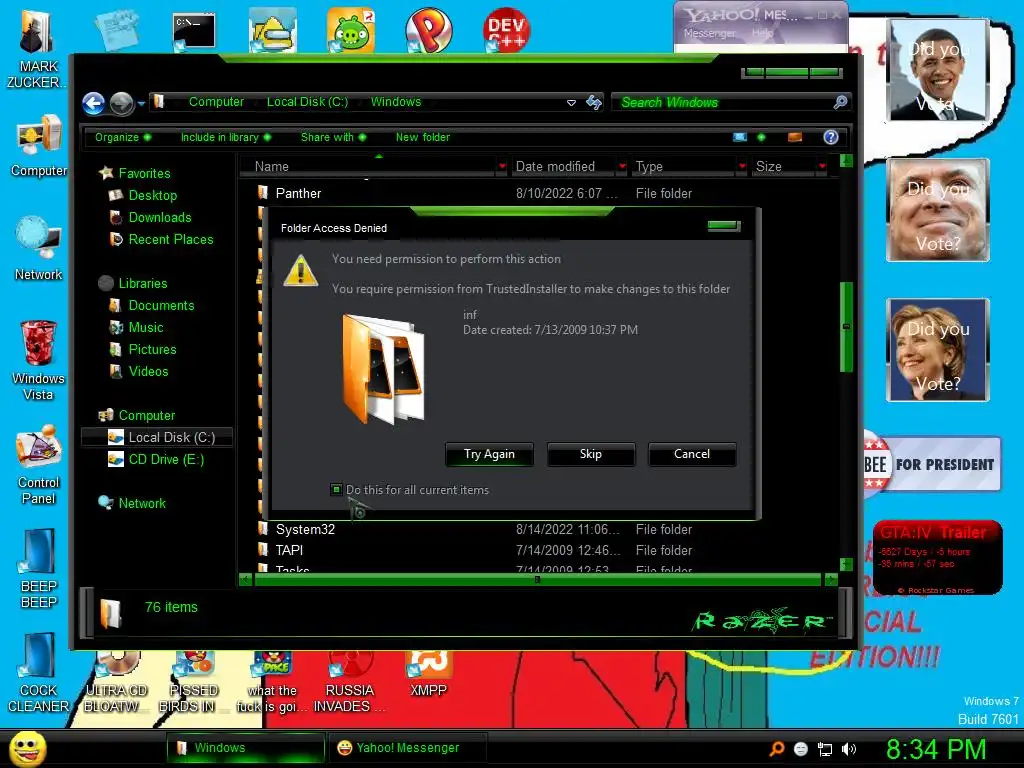
Task: Click the Back navigation arrow
Action: [93, 103]
